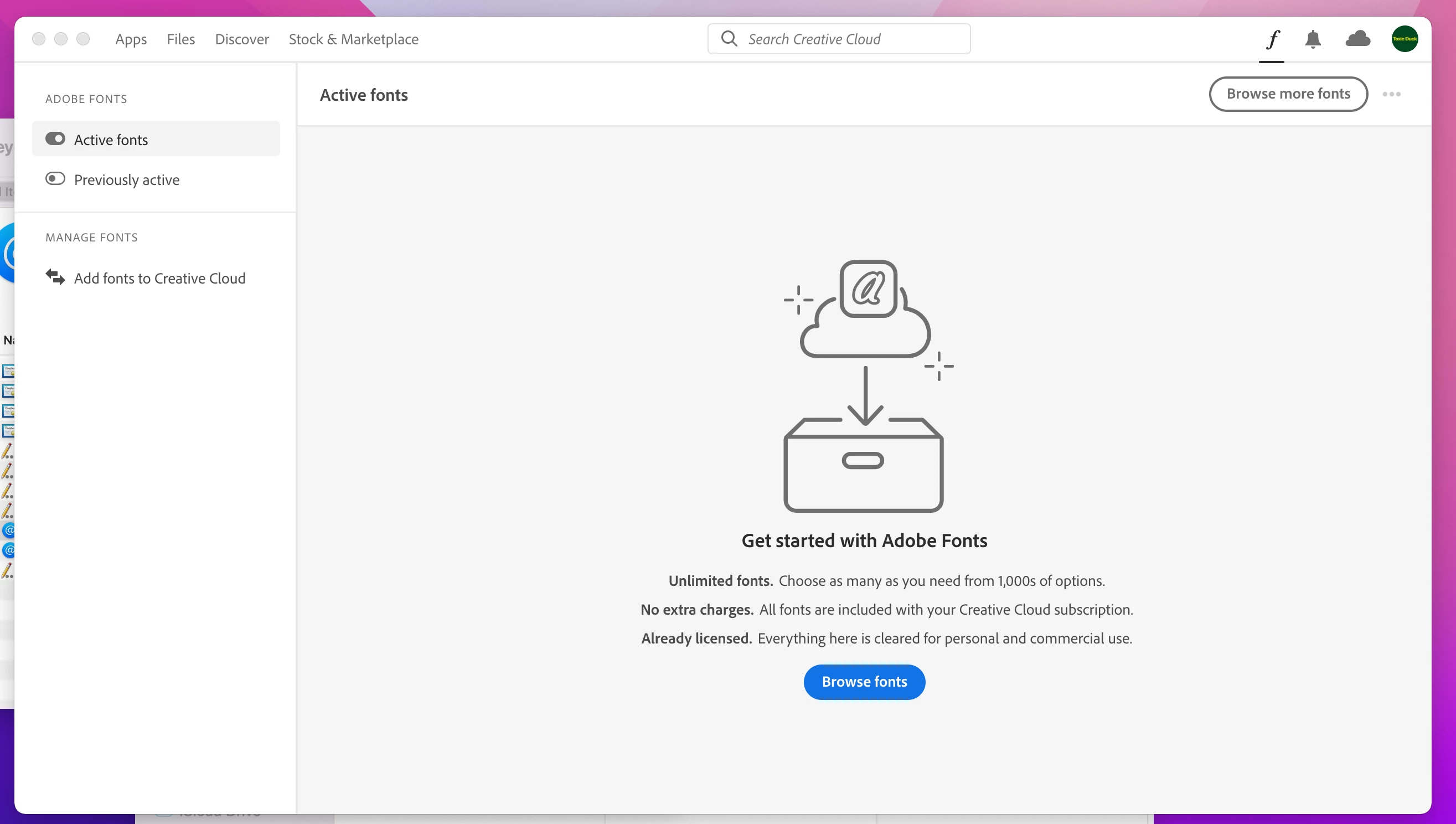The image size is (1456, 824).
Task: Open the notifications bell
Action: (x=1313, y=39)
